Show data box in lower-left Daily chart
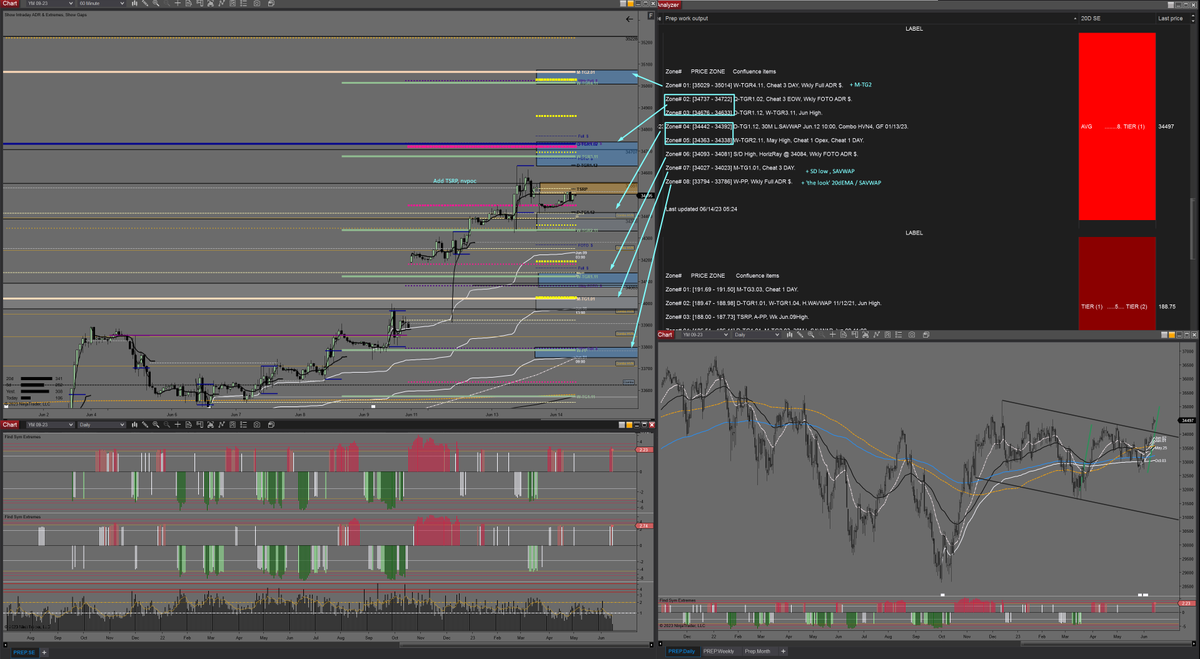 [188, 424]
